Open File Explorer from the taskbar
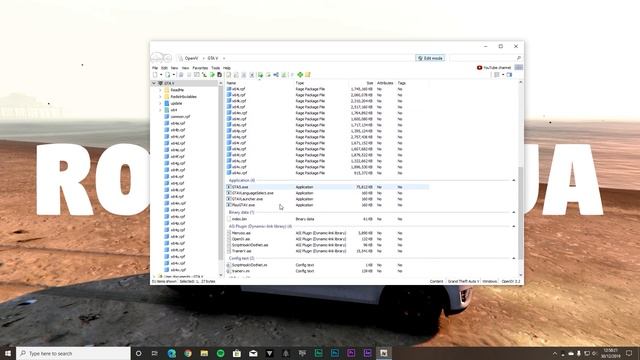Viewport: 640px width, 360px height. 204,353
